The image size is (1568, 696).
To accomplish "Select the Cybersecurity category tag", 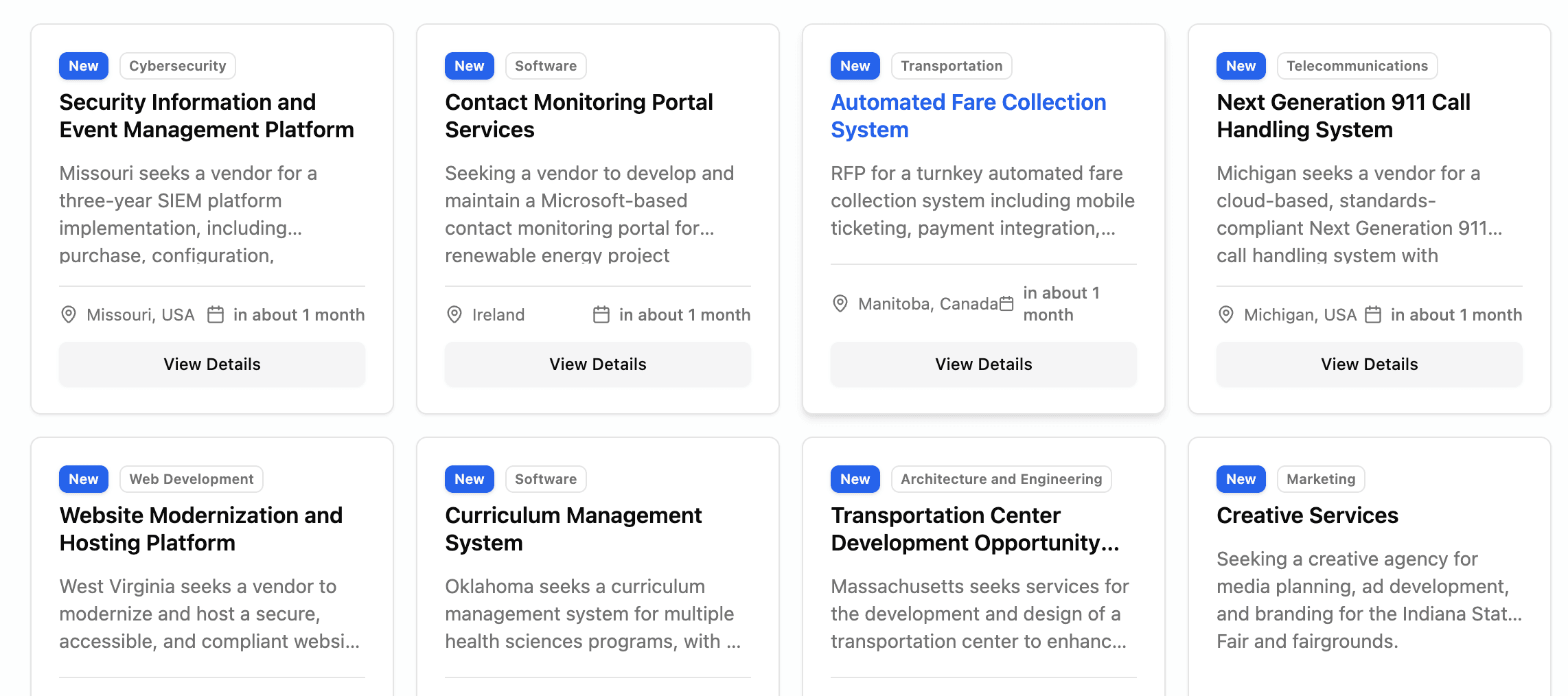I will tap(177, 66).
